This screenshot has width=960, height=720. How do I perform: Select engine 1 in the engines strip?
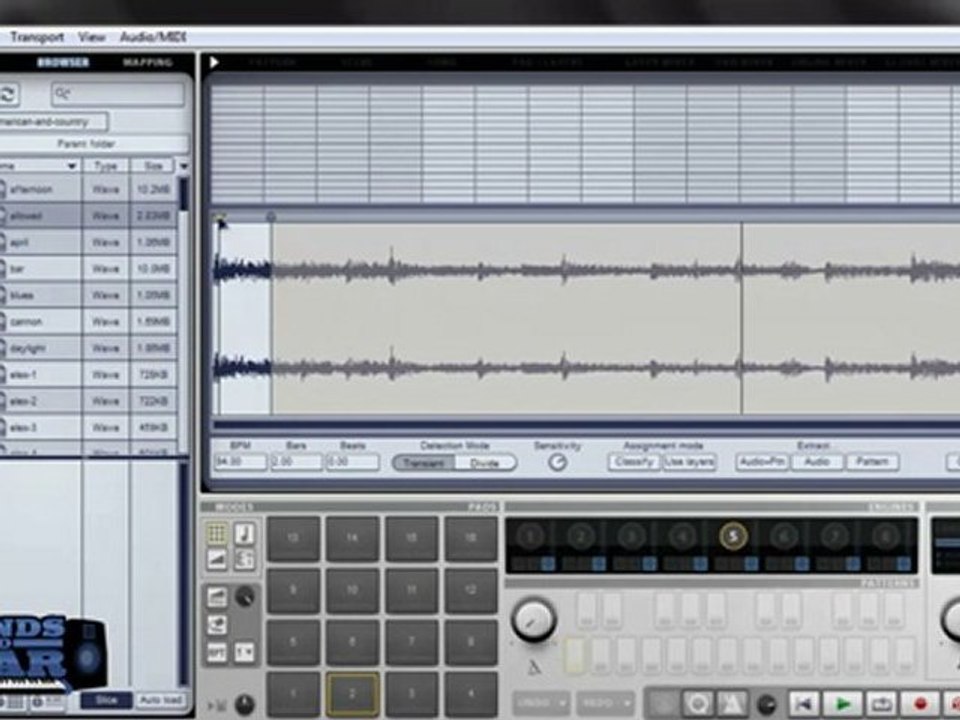click(x=530, y=537)
